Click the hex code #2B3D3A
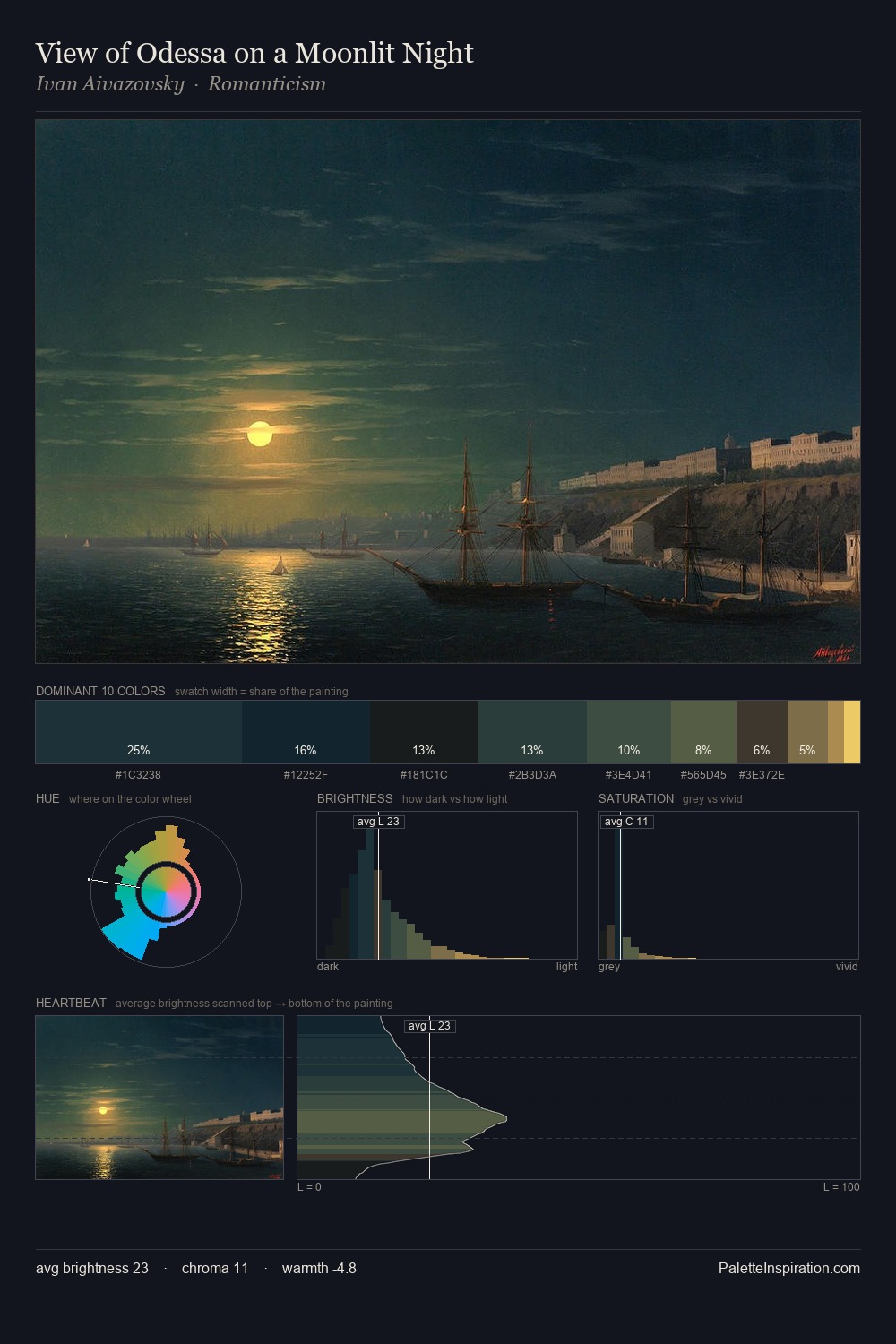 [x=532, y=775]
